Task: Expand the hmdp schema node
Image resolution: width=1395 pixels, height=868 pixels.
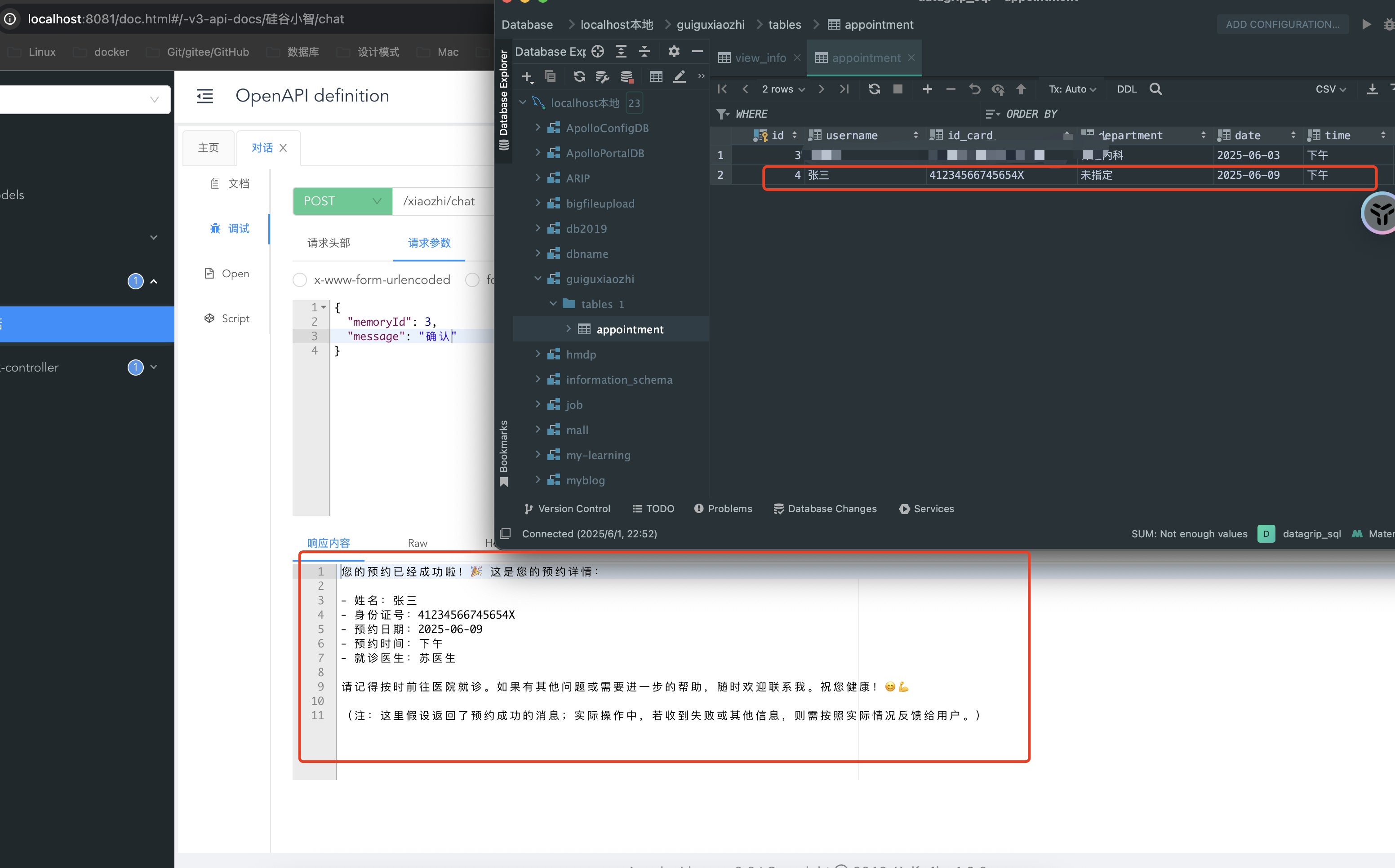Action: point(538,354)
